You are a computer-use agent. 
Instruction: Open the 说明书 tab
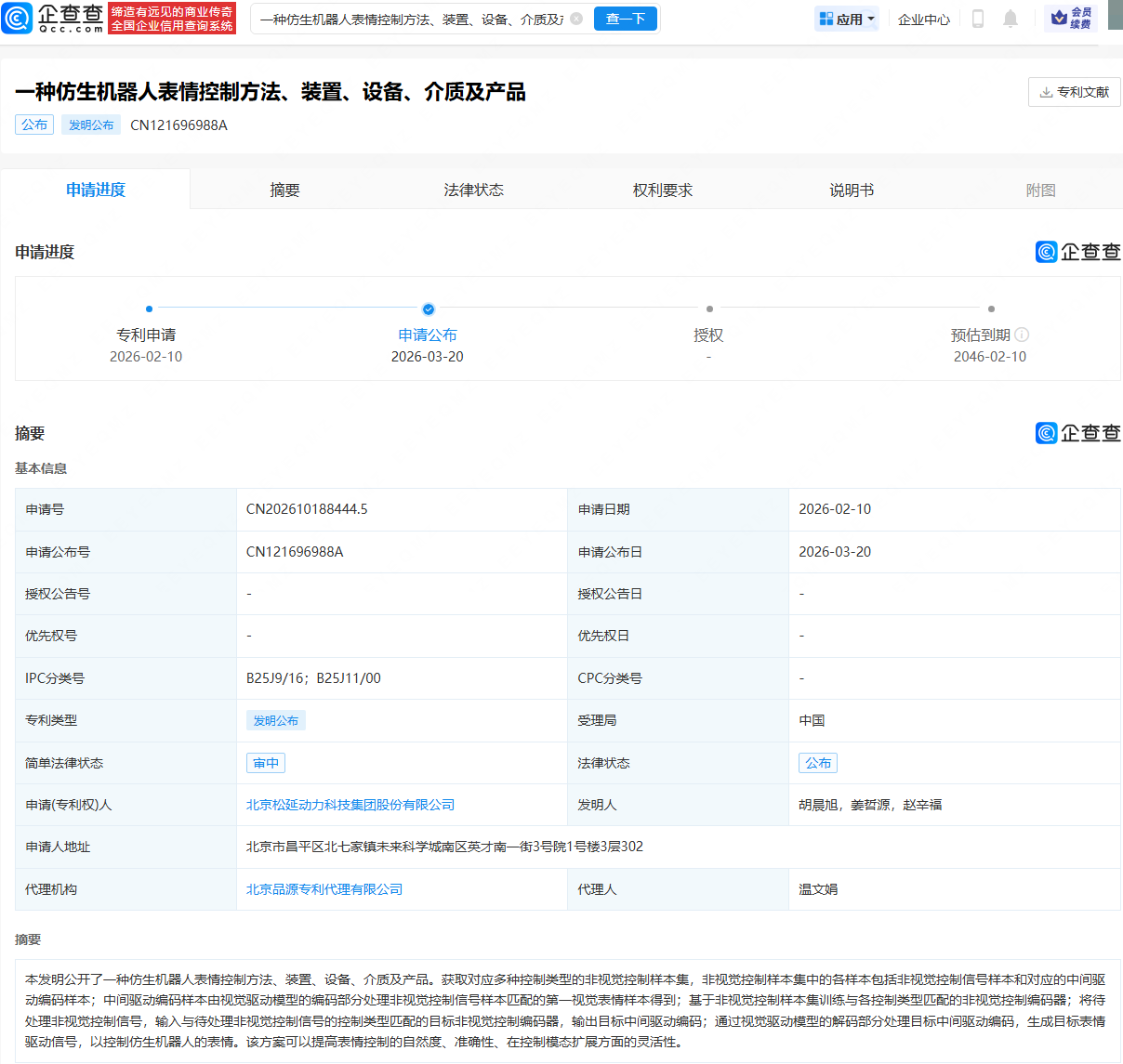click(852, 190)
